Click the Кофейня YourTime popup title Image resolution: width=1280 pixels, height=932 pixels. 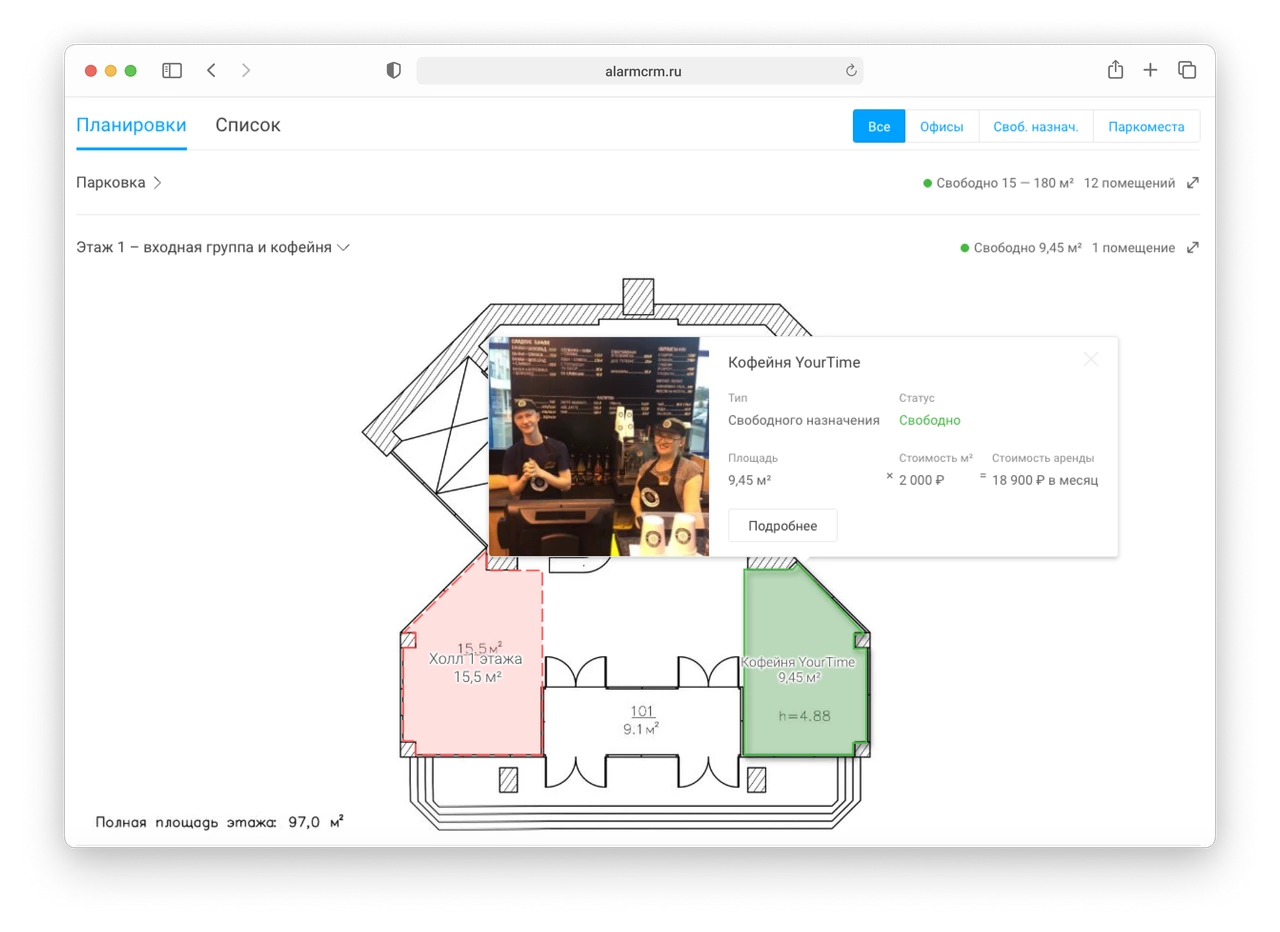tap(794, 363)
